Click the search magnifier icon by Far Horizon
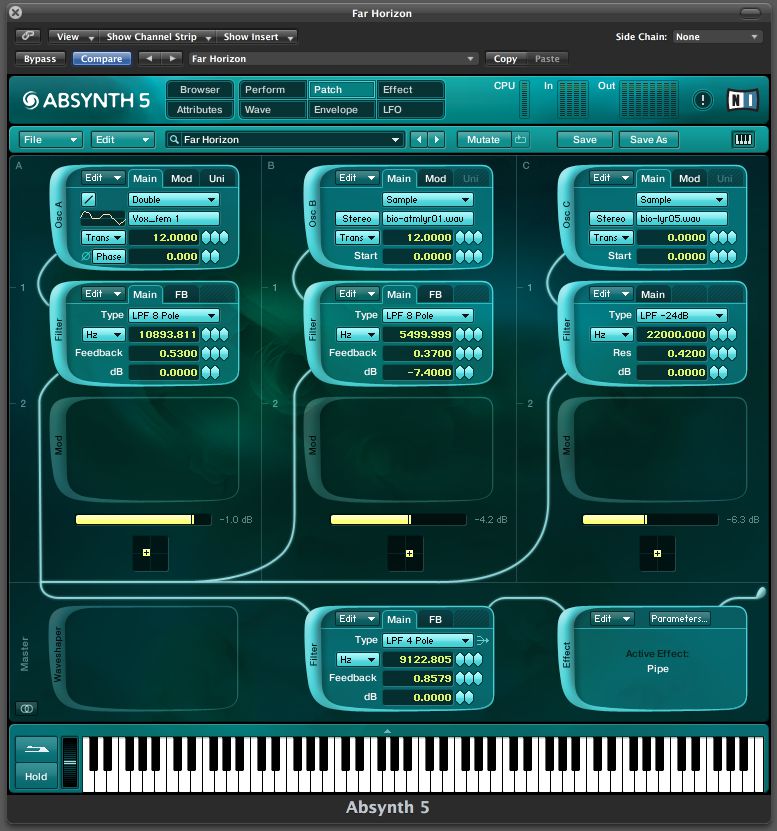The width and height of the screenshot is (777, 831). click(x=173, y=139)
